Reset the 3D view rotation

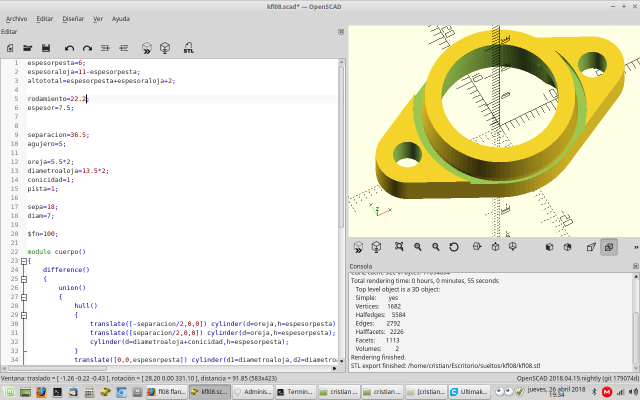454,247
